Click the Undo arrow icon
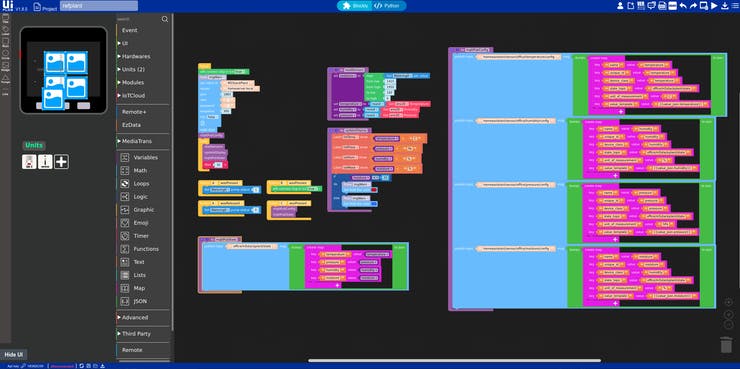740x369 pixels. [683, 6]
